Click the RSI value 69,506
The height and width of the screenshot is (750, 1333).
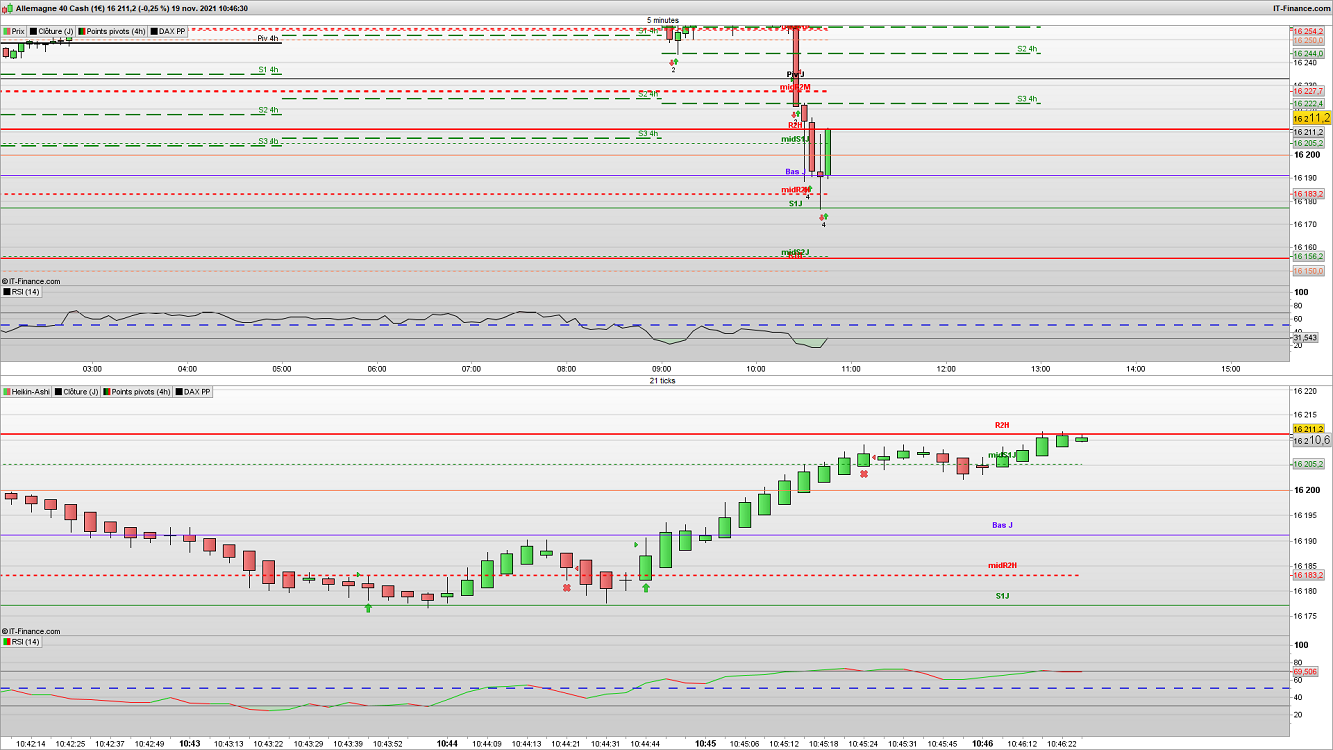(x=1304, y=671)
